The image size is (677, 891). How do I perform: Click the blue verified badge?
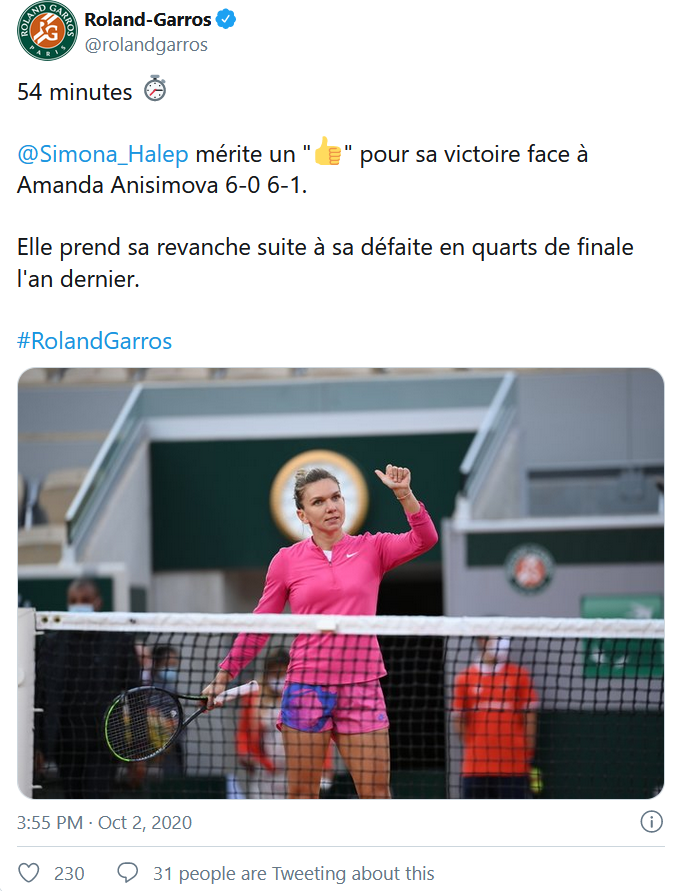(226, 19)
